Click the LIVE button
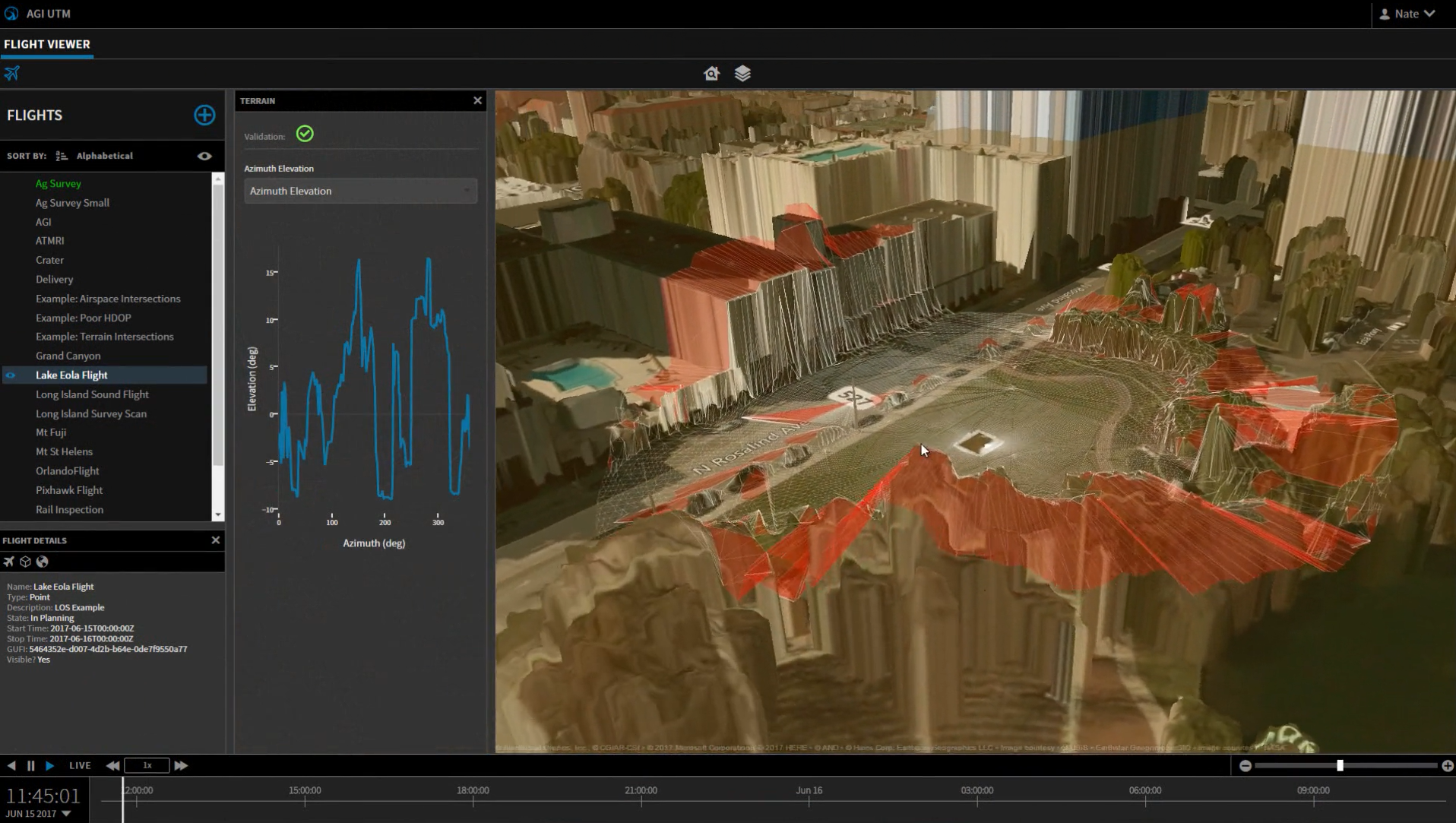Image resolution: width=1456 pixels, height=823 pixels. click(x=80, y=765)
